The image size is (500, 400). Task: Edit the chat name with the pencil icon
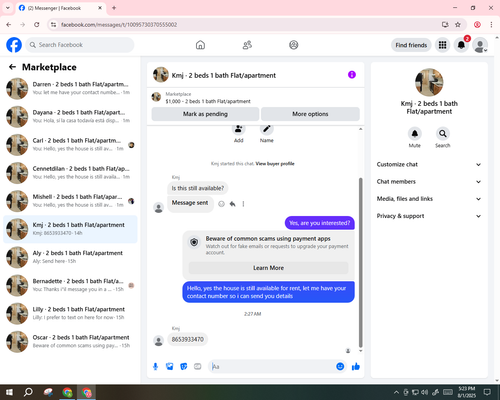267,129
